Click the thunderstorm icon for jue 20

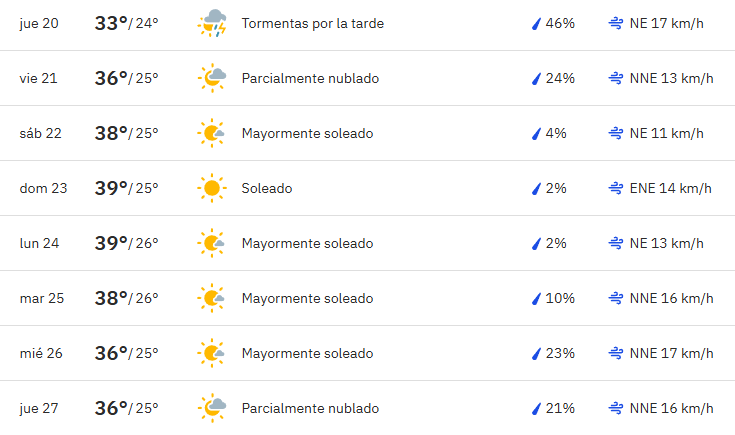(212, 23)
